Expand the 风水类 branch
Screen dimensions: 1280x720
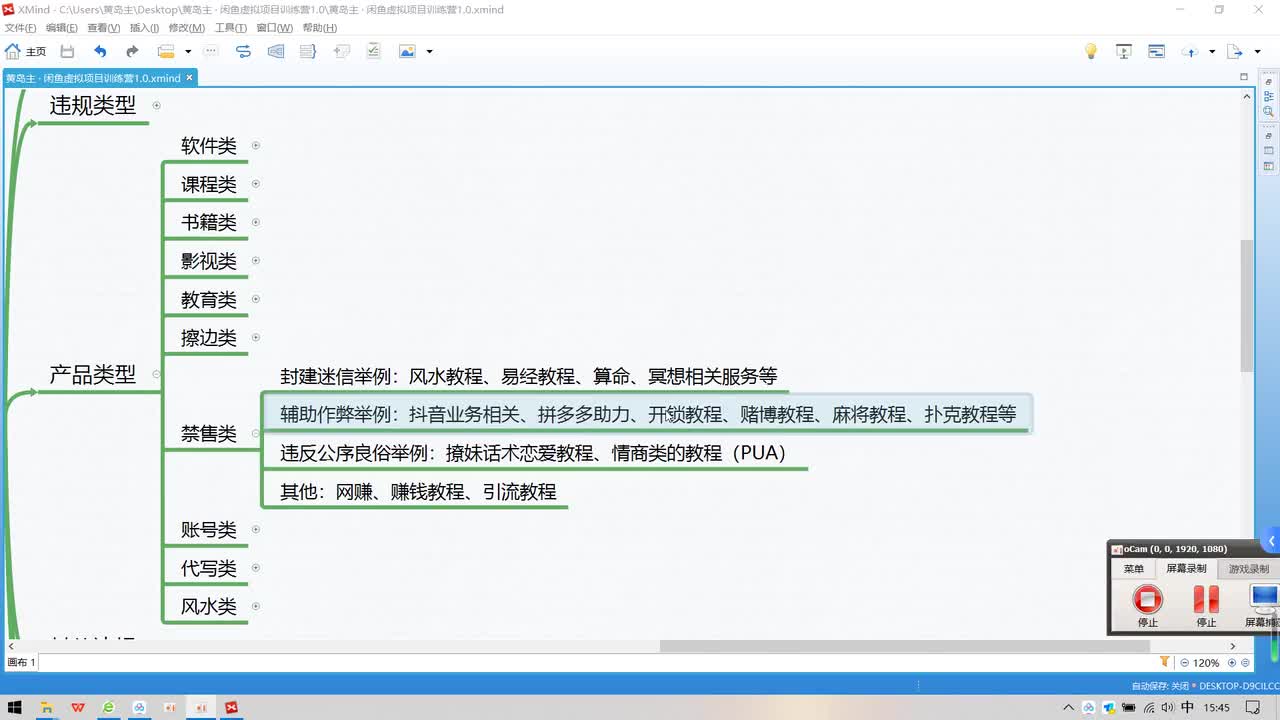click(x=256, y=607)
